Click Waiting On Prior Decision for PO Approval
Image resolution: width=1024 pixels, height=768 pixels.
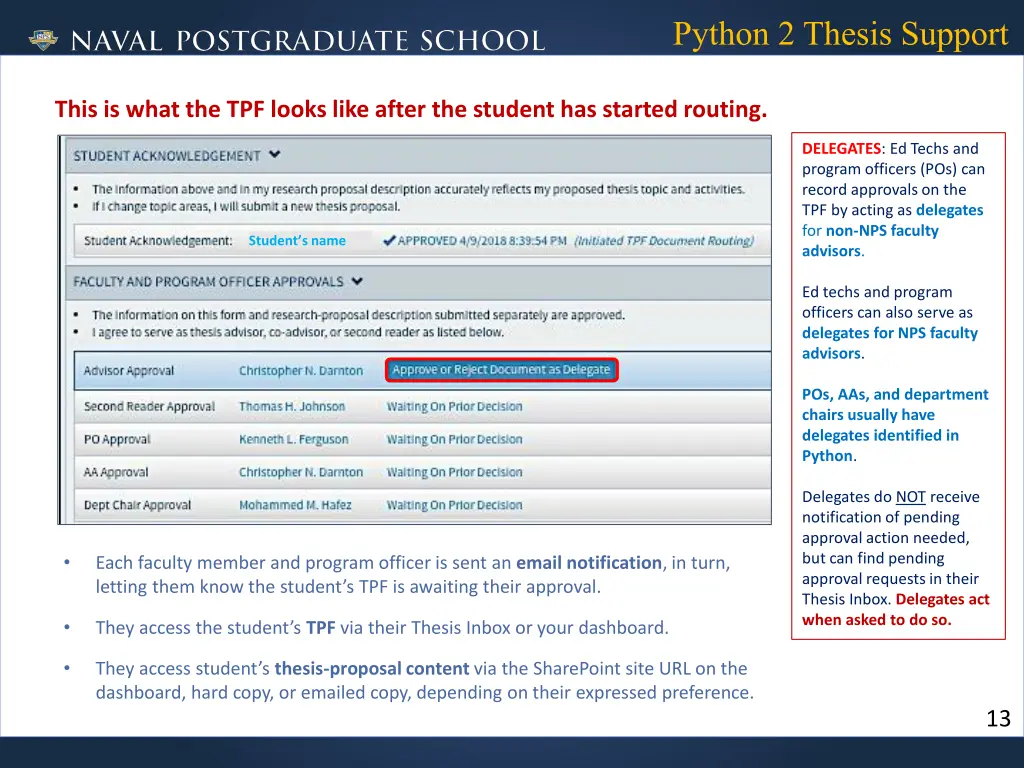455,439
